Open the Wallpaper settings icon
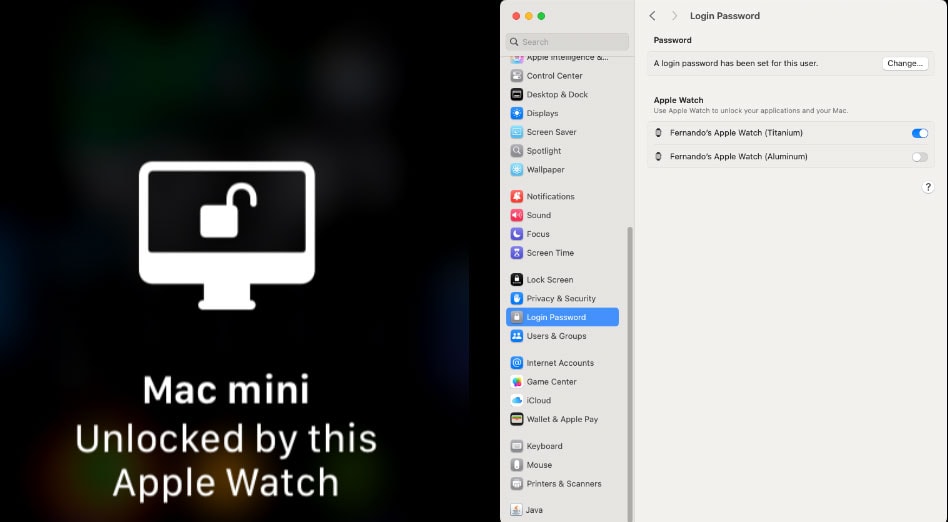Viewport: 948px width, 522px height. (x=517, y=170)
